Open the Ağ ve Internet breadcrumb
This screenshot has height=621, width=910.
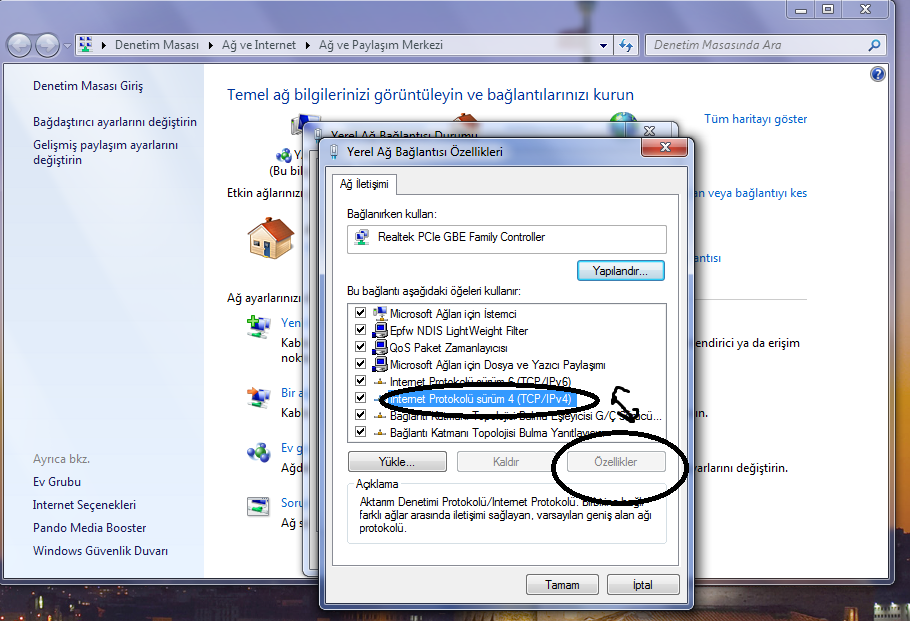coord(259,45)
